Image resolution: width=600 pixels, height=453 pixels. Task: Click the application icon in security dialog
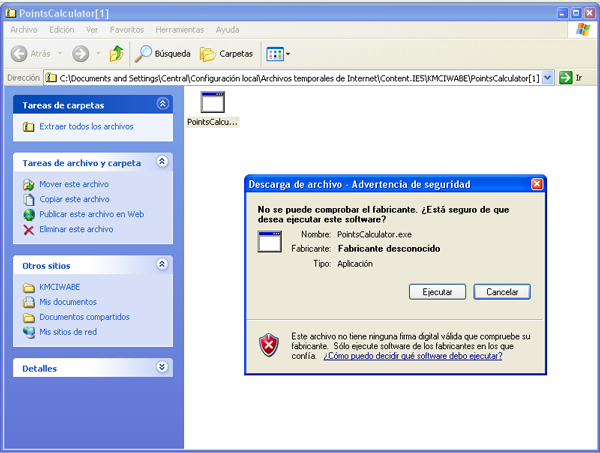pyautogui.click(x=270, y=241)
